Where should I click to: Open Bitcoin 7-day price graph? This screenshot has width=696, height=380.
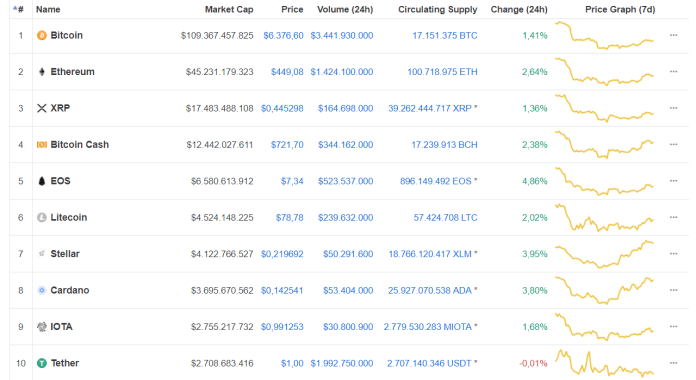tap(605, 36)
